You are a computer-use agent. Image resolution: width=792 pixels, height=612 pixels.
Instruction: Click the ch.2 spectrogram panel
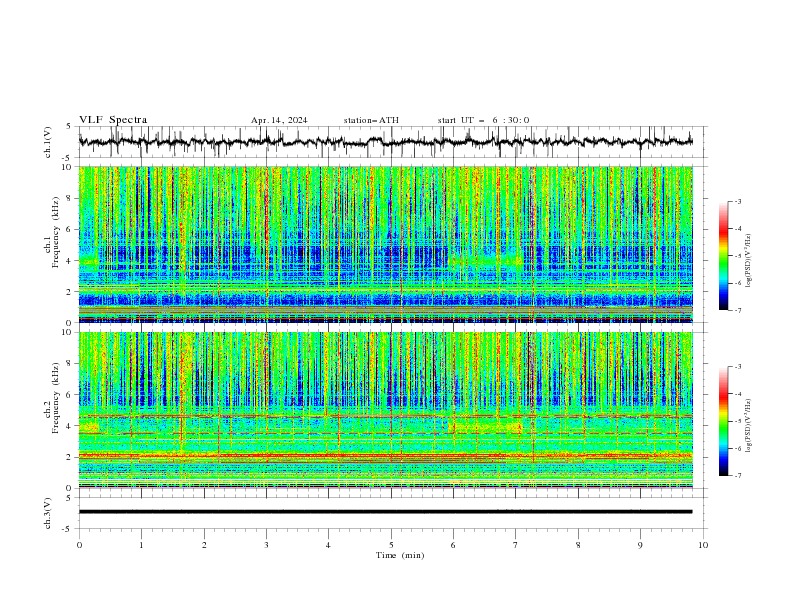pos(385,410)
